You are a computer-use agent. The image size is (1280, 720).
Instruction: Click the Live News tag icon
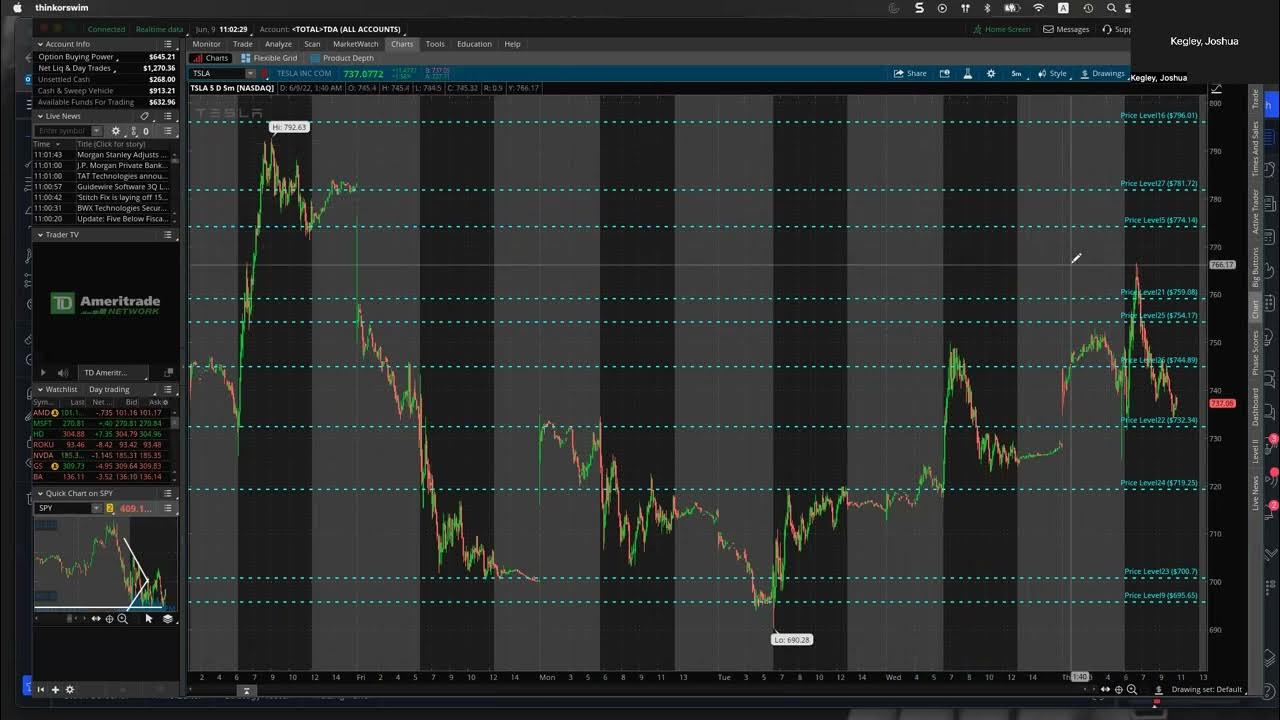click(x=144, y=116)
